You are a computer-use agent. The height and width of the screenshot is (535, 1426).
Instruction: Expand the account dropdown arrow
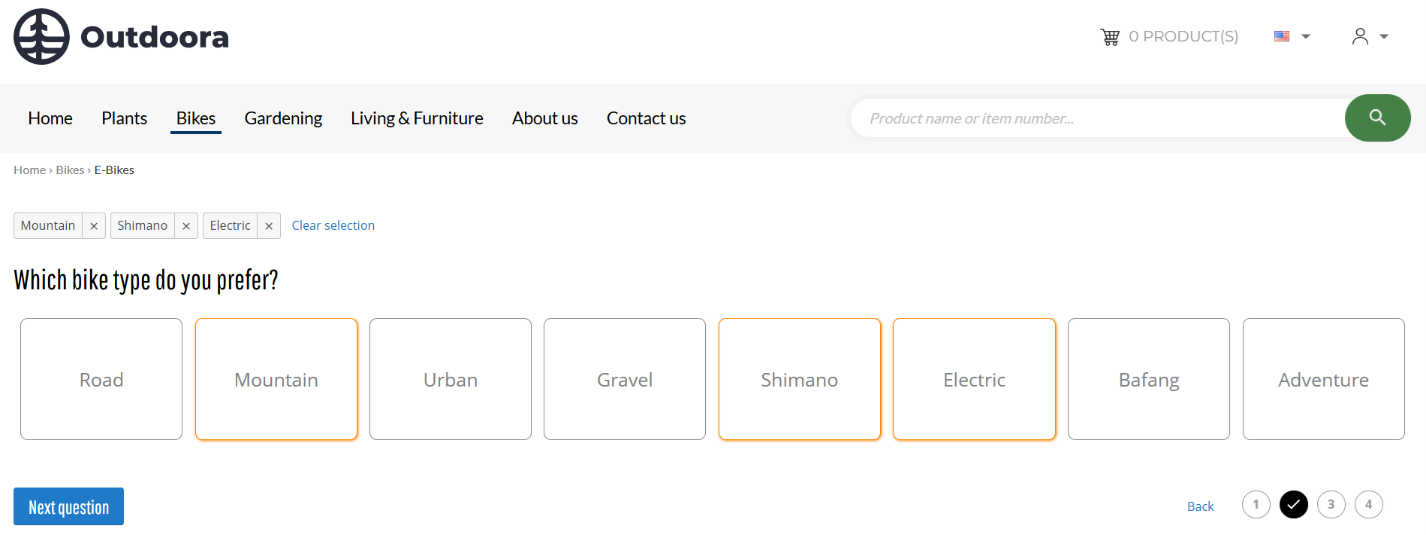1384,37
